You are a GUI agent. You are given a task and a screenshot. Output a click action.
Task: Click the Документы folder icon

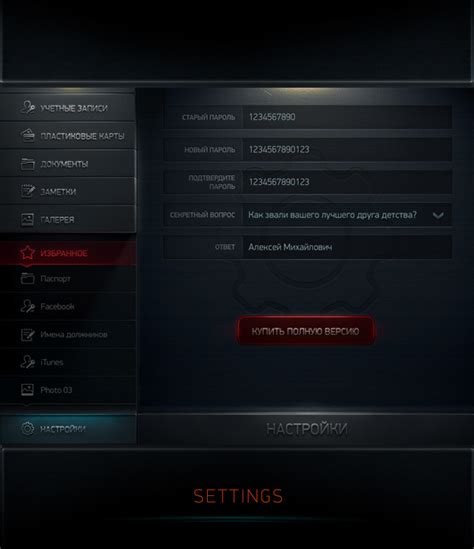click(27, 164)
